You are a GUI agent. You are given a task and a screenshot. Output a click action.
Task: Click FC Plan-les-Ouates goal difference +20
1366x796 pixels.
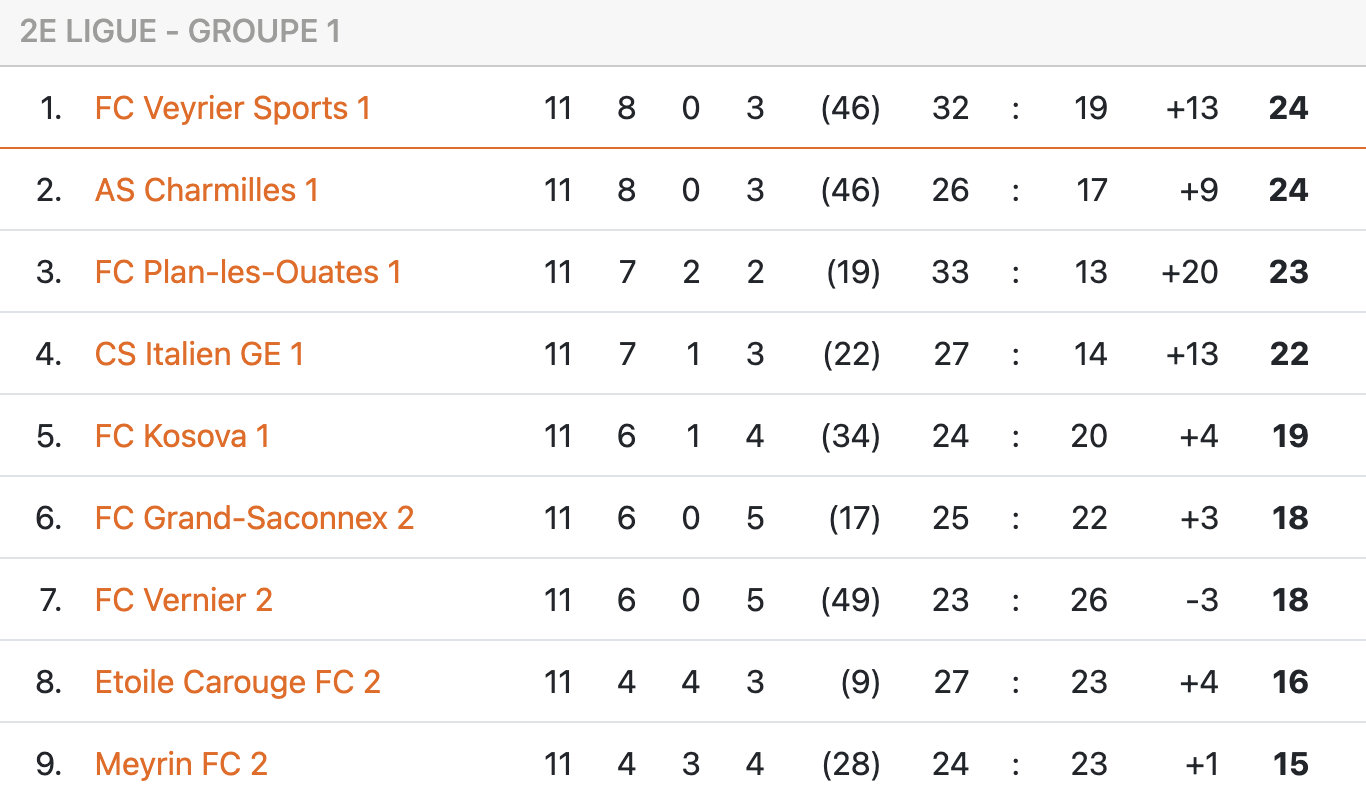tap(1190, 272)
